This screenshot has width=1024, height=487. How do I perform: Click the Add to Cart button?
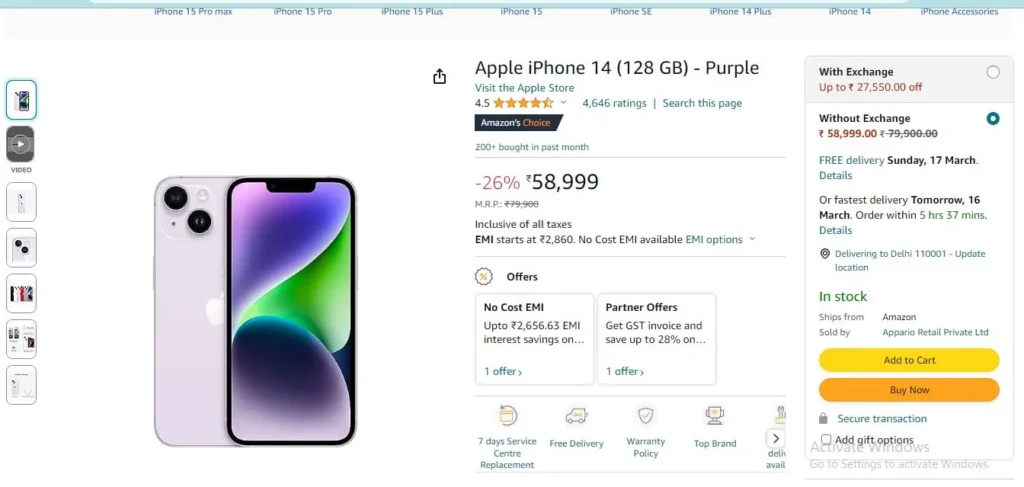pyautogui.click(x=909, y=360)
